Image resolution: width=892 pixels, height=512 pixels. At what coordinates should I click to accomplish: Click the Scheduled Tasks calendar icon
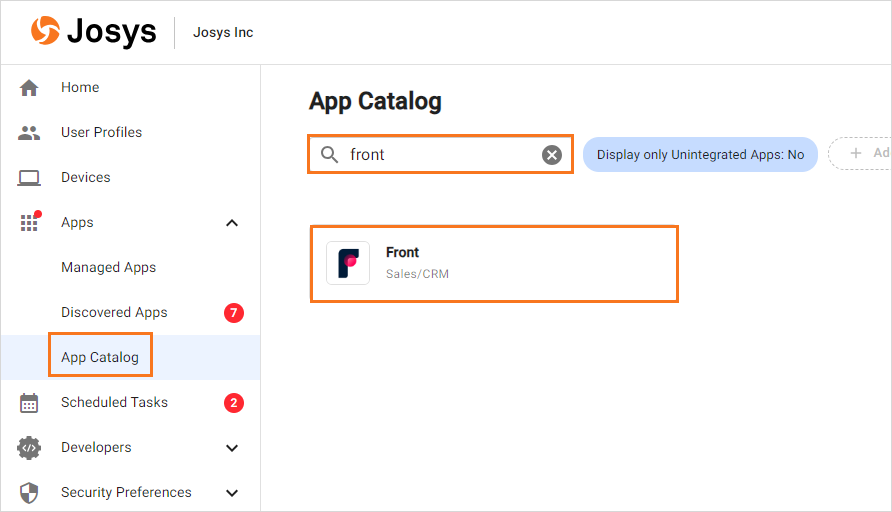coord(29,403)
